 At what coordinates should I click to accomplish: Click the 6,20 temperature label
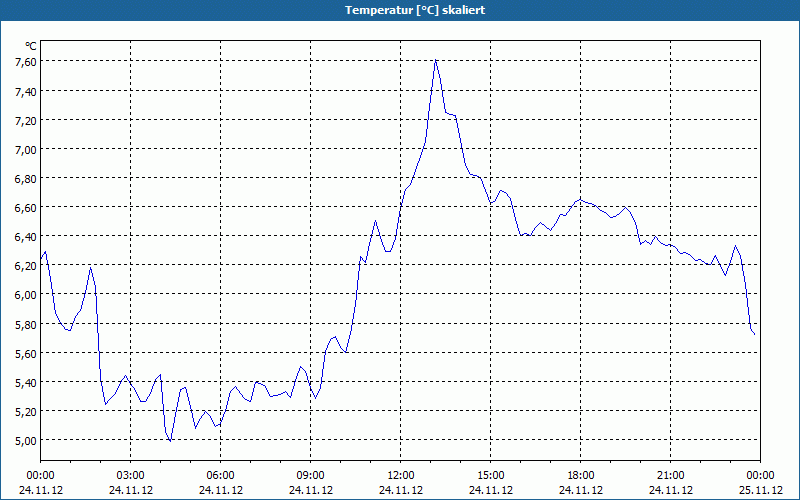26,266
